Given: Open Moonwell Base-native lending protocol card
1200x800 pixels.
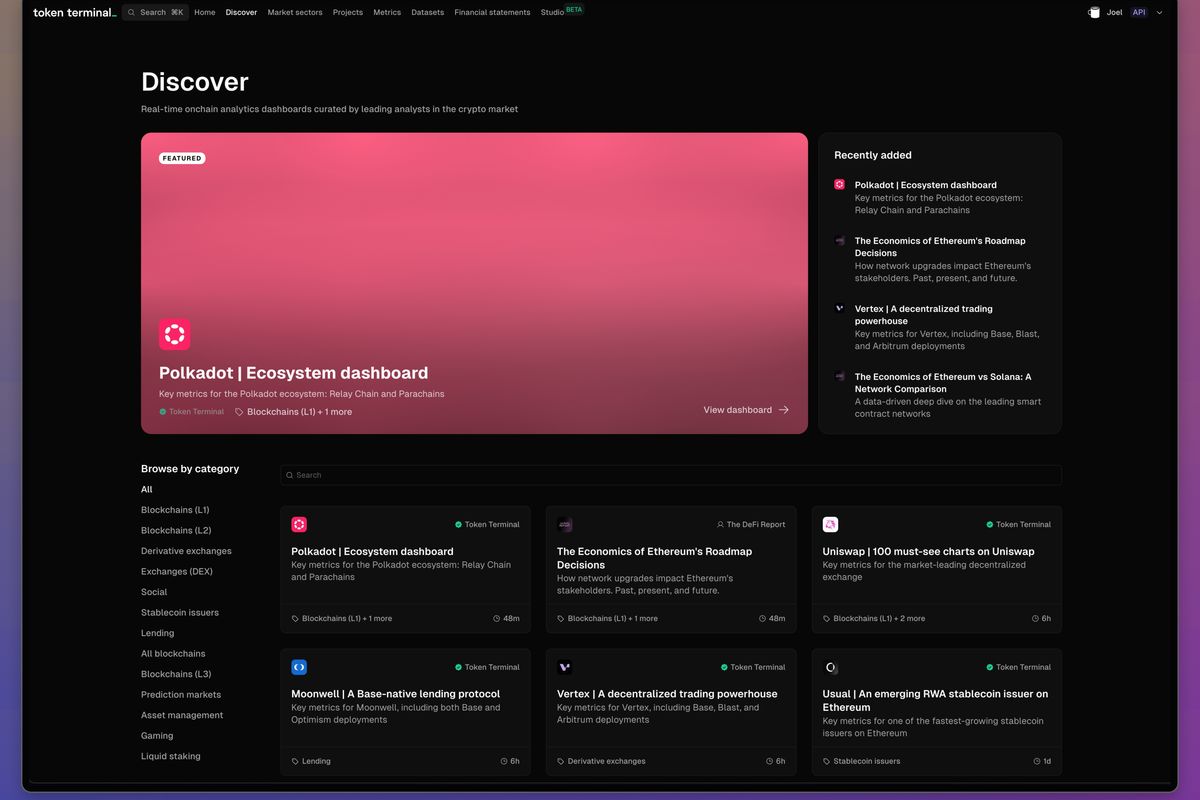Looking at the screenshot, I should tap(395, 694).
